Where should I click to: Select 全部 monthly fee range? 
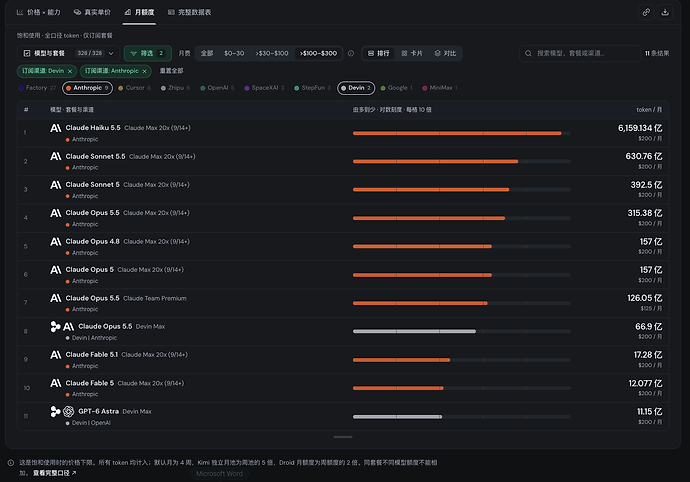[x=207, y=53]
